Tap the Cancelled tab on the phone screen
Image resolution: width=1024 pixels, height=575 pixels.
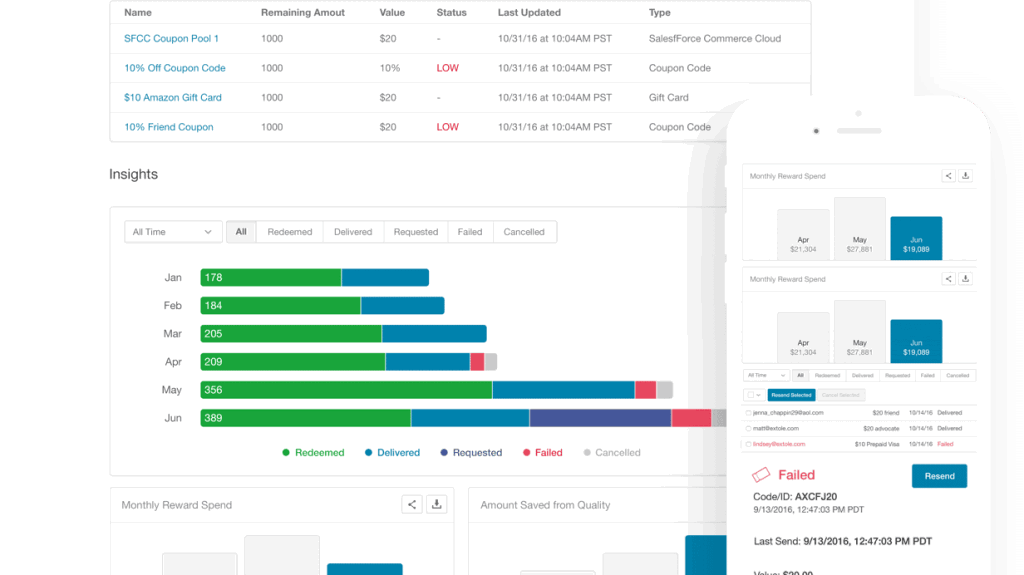(957, 376)
